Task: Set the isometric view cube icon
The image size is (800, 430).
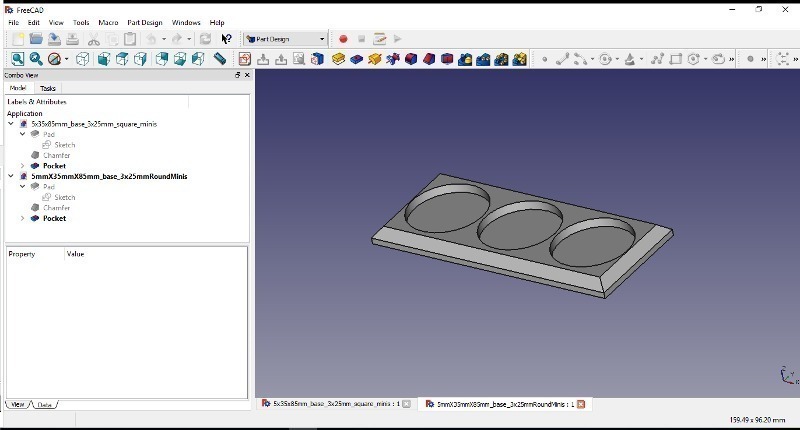Action: 83,59
